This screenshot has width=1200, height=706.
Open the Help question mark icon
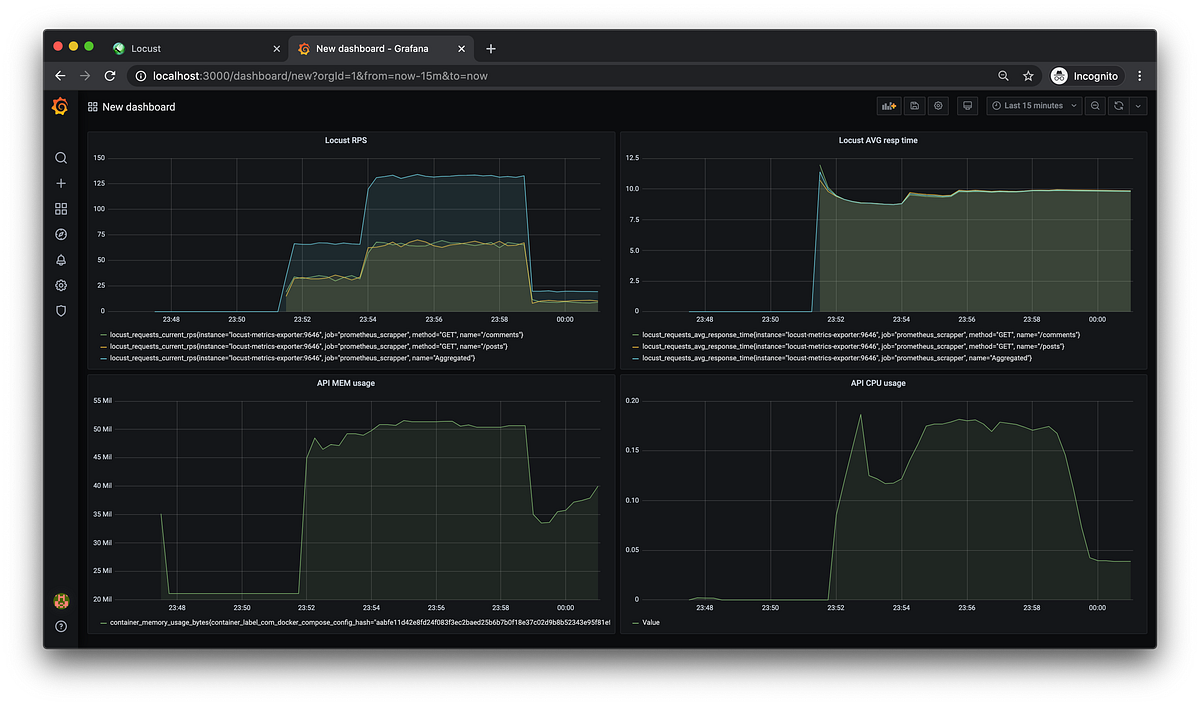[61, 626]
